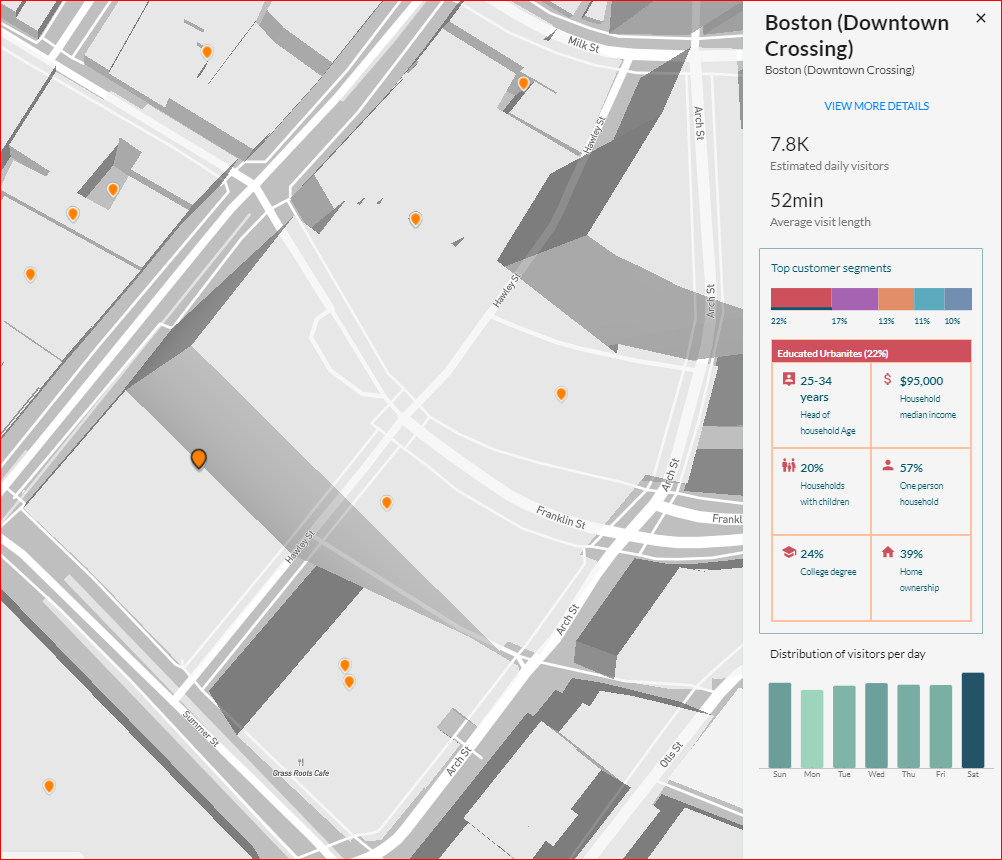Click the Saturday bar in visitors chart
This screenshot has width=1002, height=860.
973,720
